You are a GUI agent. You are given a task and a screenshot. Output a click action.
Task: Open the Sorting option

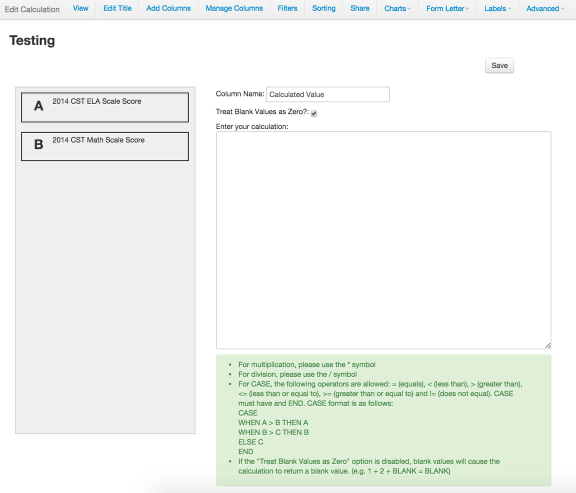324,8
